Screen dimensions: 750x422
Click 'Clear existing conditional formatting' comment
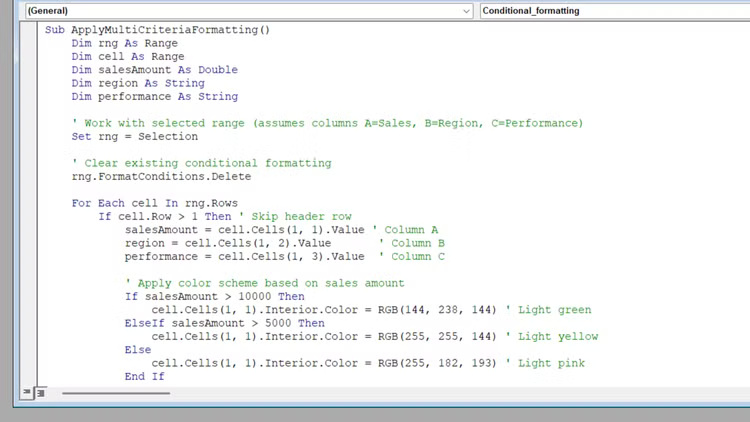tap(201, 163)
